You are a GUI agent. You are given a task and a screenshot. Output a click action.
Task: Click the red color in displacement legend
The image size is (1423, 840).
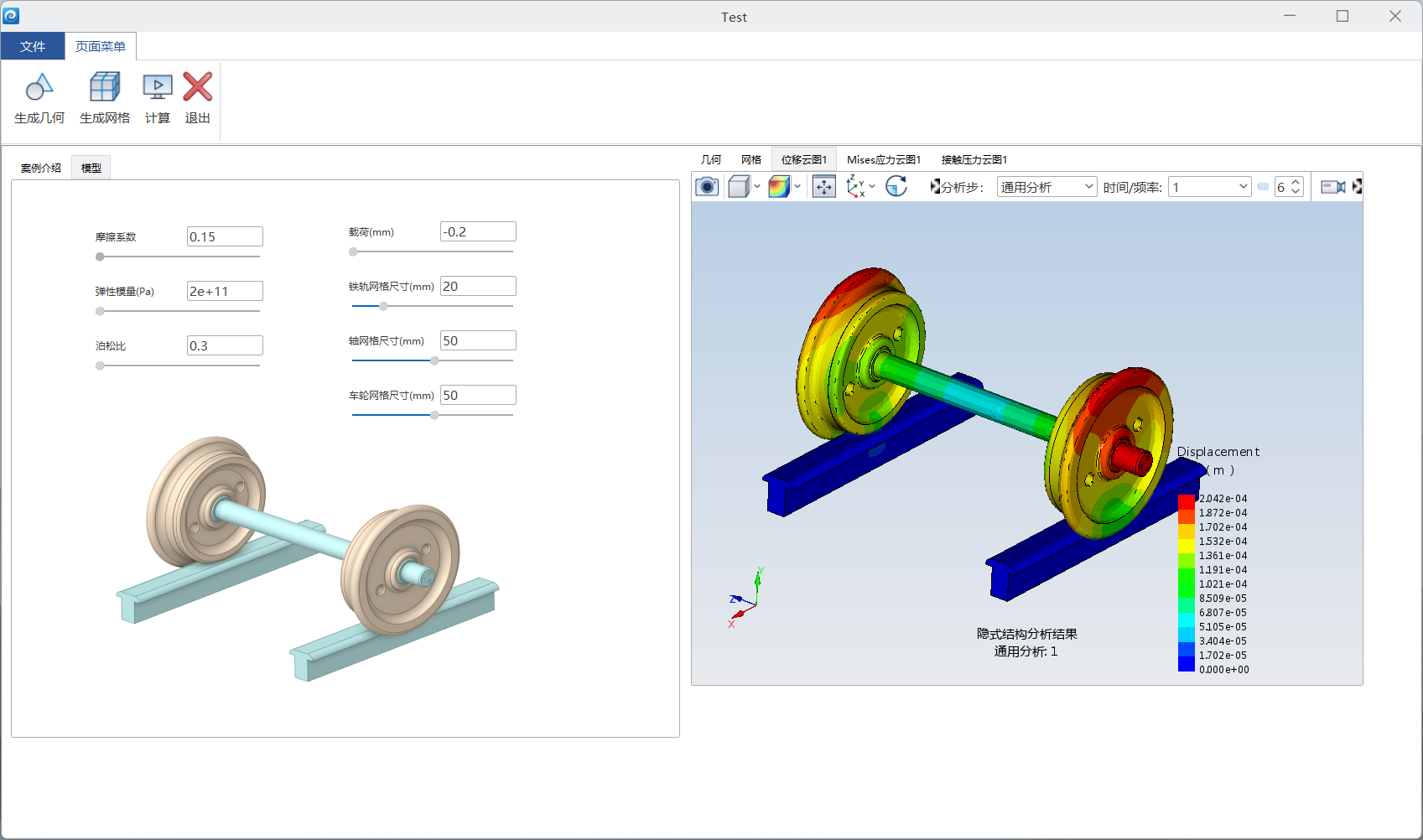pyautogui.click(x=1186, y=501)
